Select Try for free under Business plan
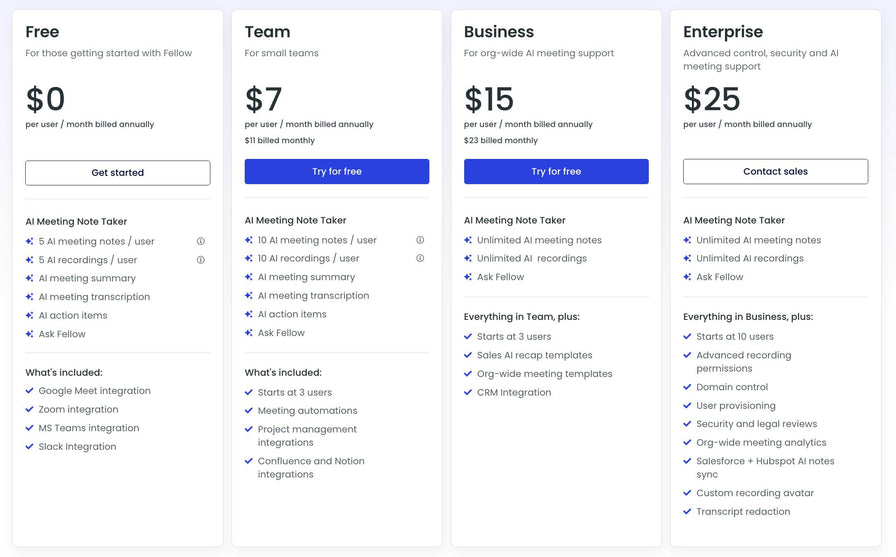Screen dimensions: 896x557 [x=556, y=172]
